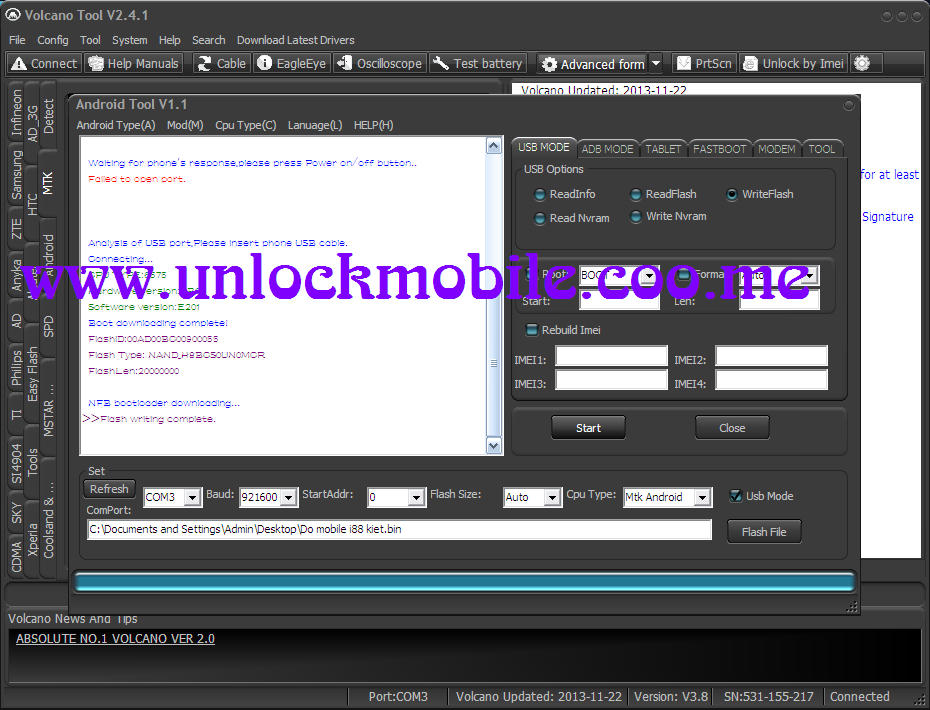Open the Flash Size Auto dropdown

[x=552, y=497]
